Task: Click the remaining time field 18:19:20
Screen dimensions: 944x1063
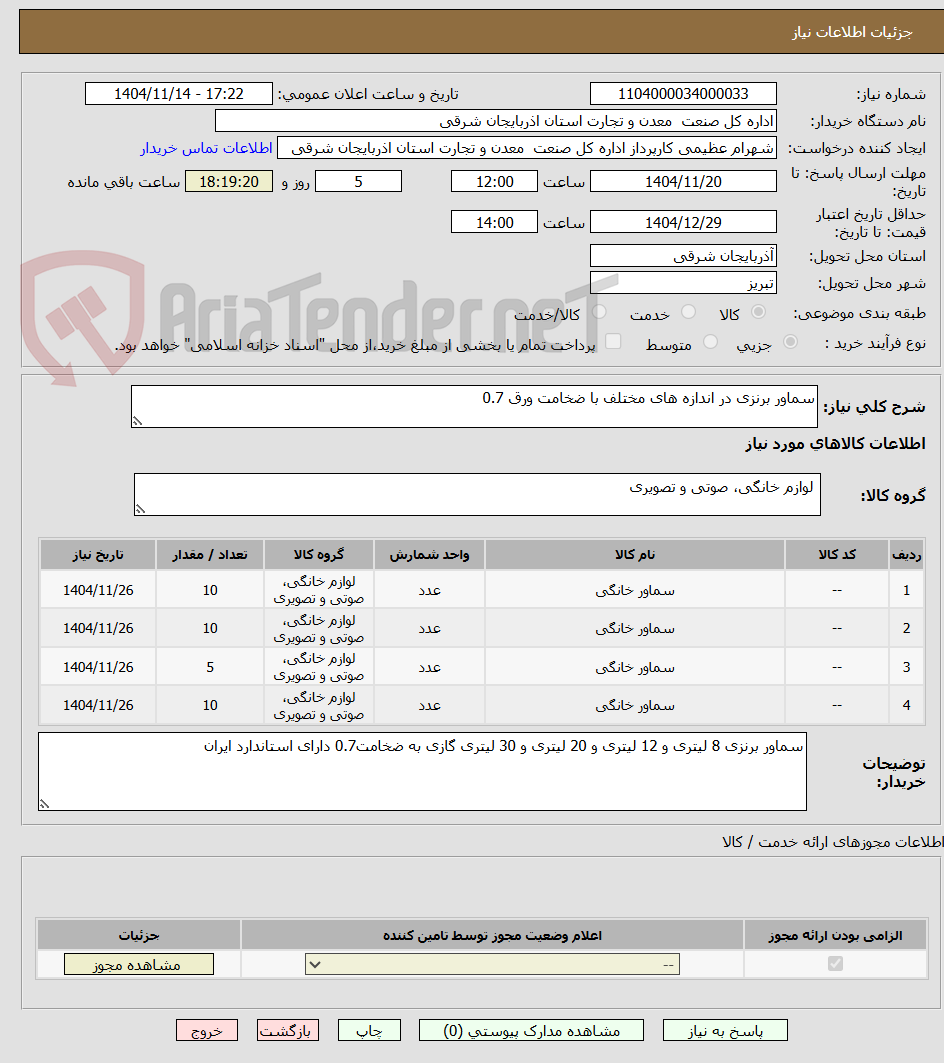Action: coord(229,181)
